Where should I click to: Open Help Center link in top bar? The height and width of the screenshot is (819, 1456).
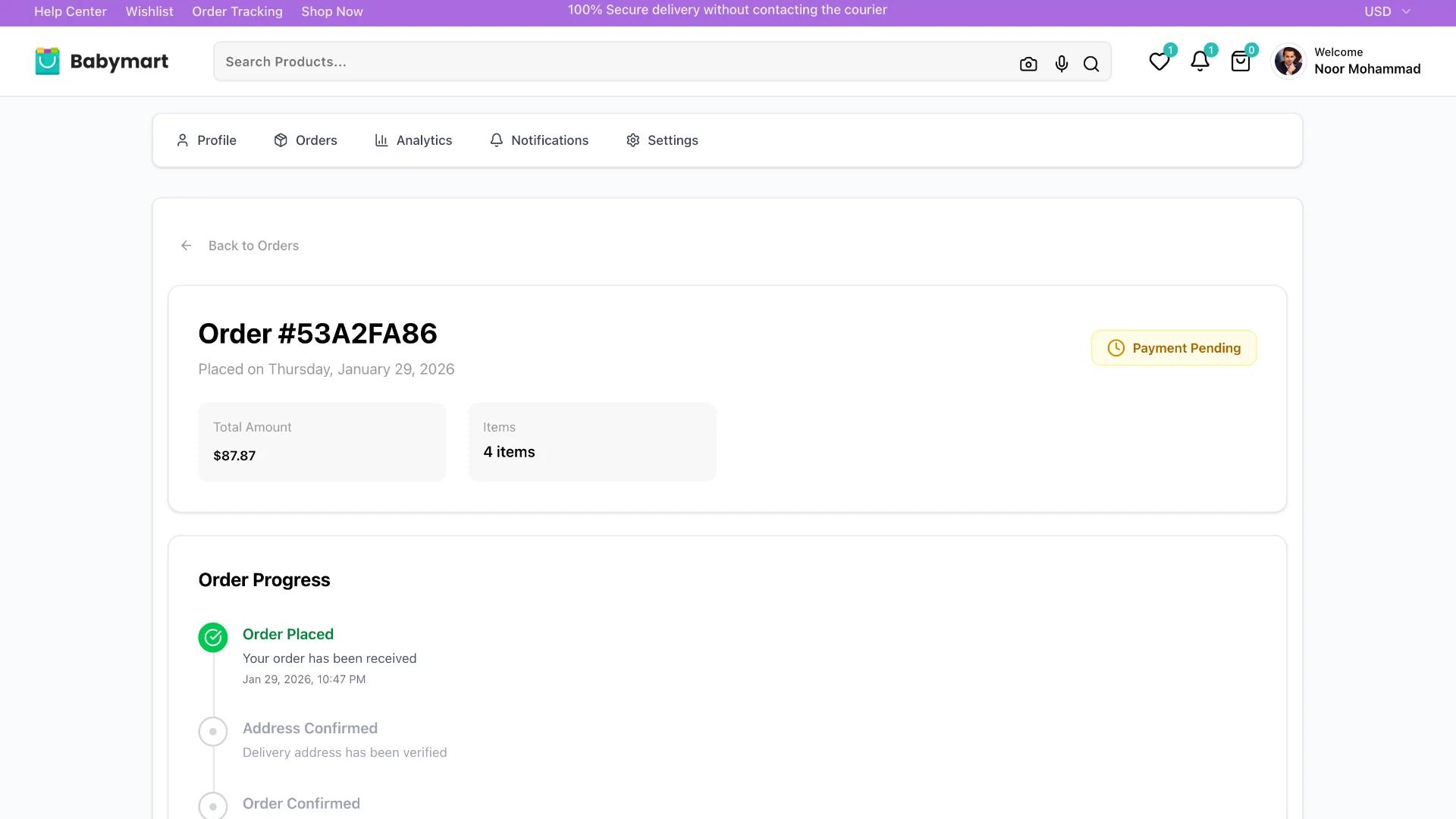click(x=71, y=11)
